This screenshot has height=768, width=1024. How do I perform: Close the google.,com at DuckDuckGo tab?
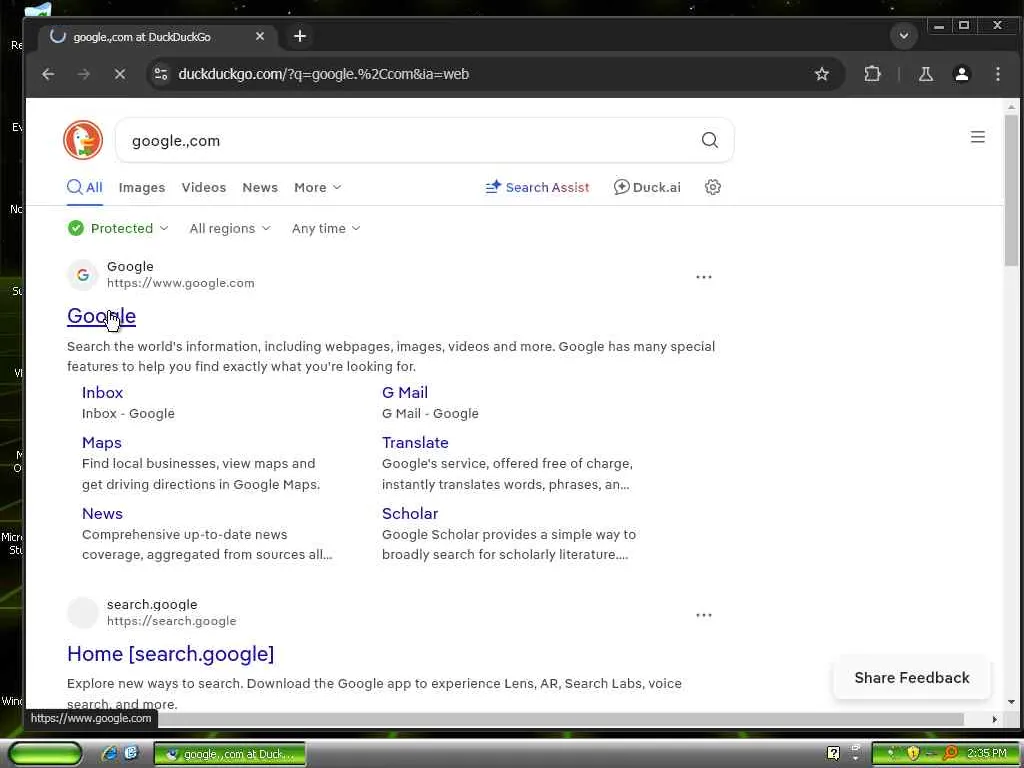pos(260,37)
